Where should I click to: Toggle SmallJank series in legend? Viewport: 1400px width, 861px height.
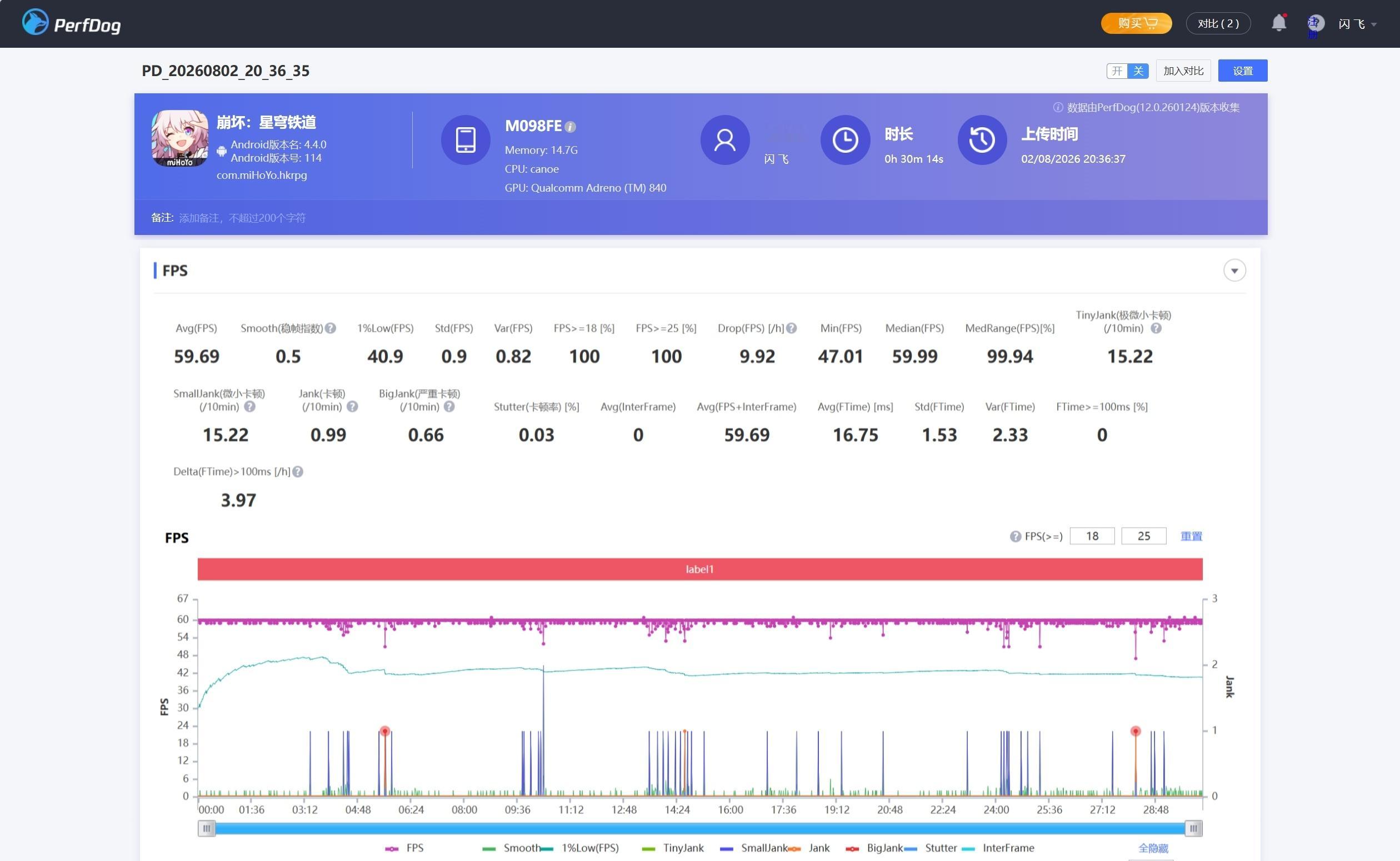click(753, 848)
